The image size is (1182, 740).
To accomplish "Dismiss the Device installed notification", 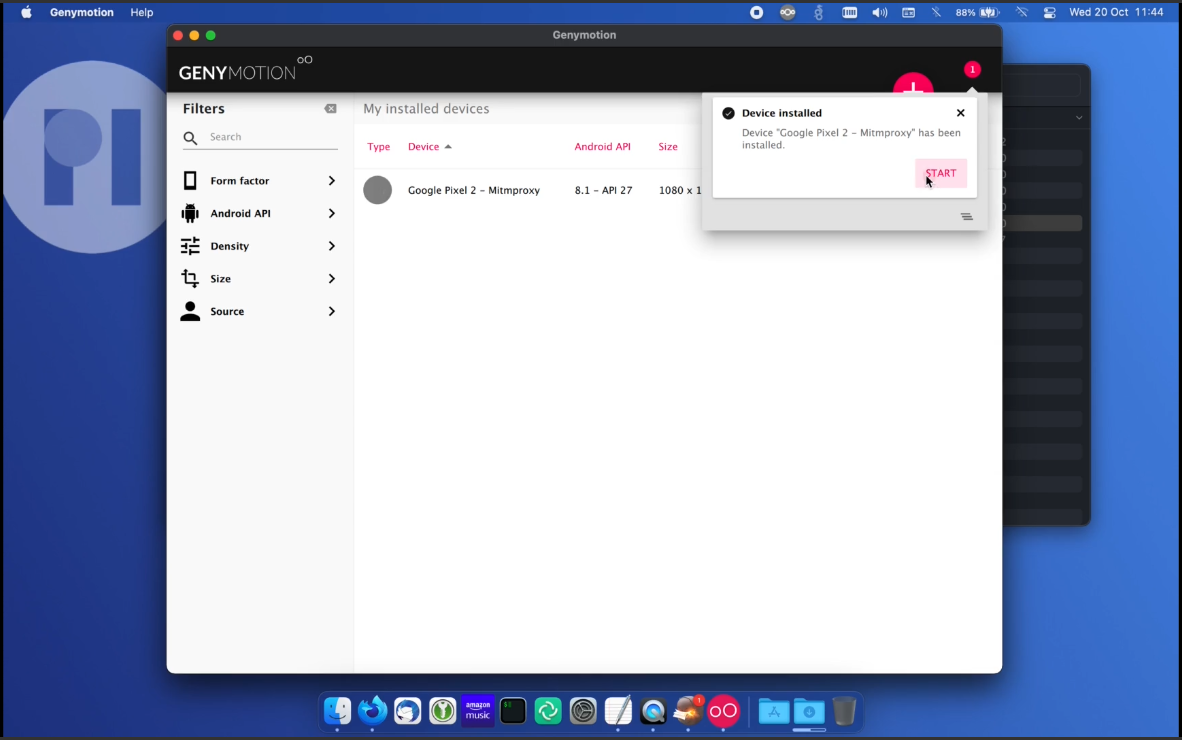I will pyautogui.click(x=960, y=113).
